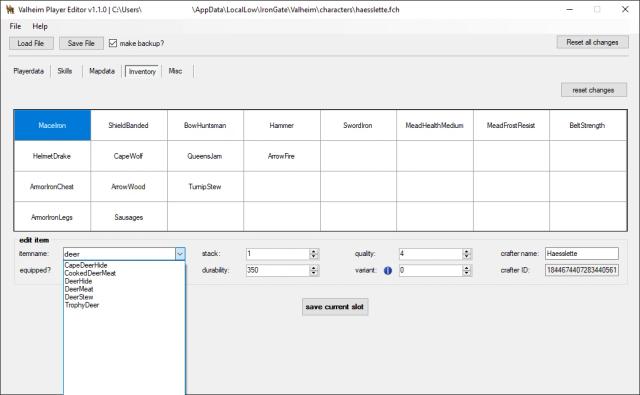Click save current slot button
The width and height of the screenshot is (640, 395).
point(335,307)
